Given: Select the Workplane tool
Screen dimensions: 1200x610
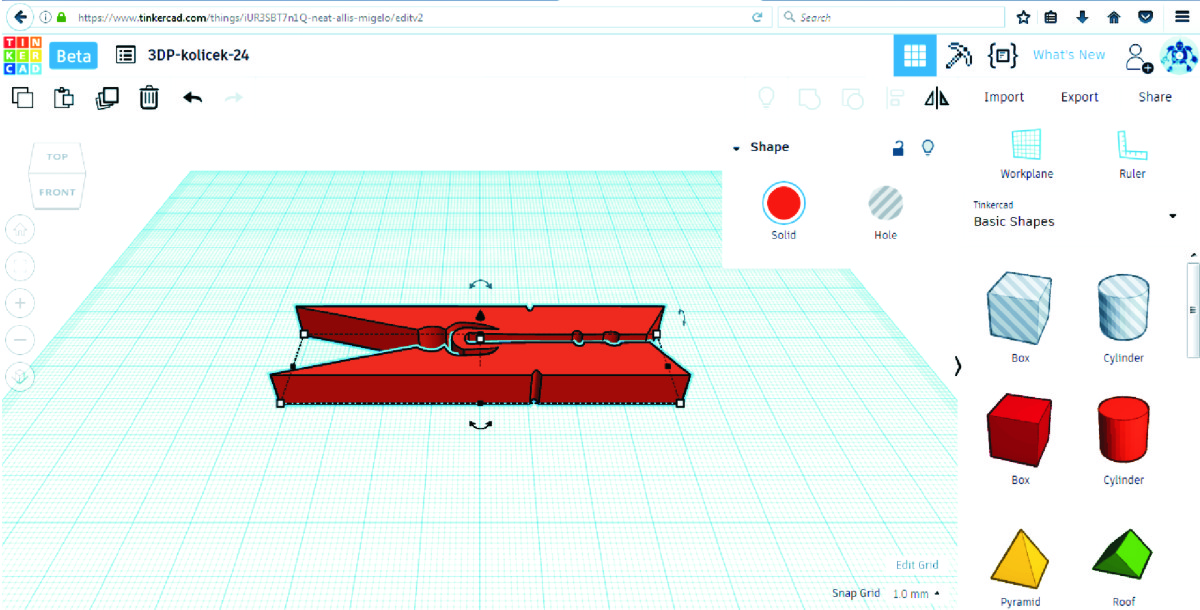Looking at the screenshot, I should click(1027, 154).
